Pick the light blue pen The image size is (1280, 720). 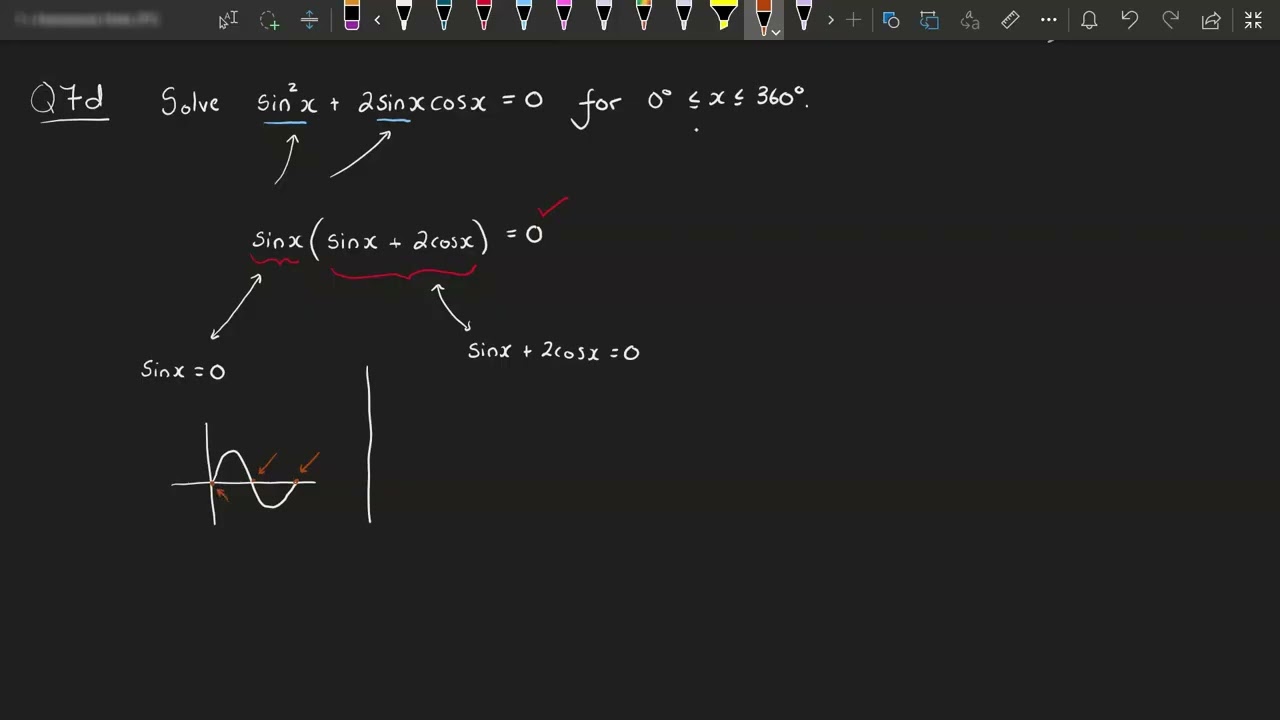524,16
